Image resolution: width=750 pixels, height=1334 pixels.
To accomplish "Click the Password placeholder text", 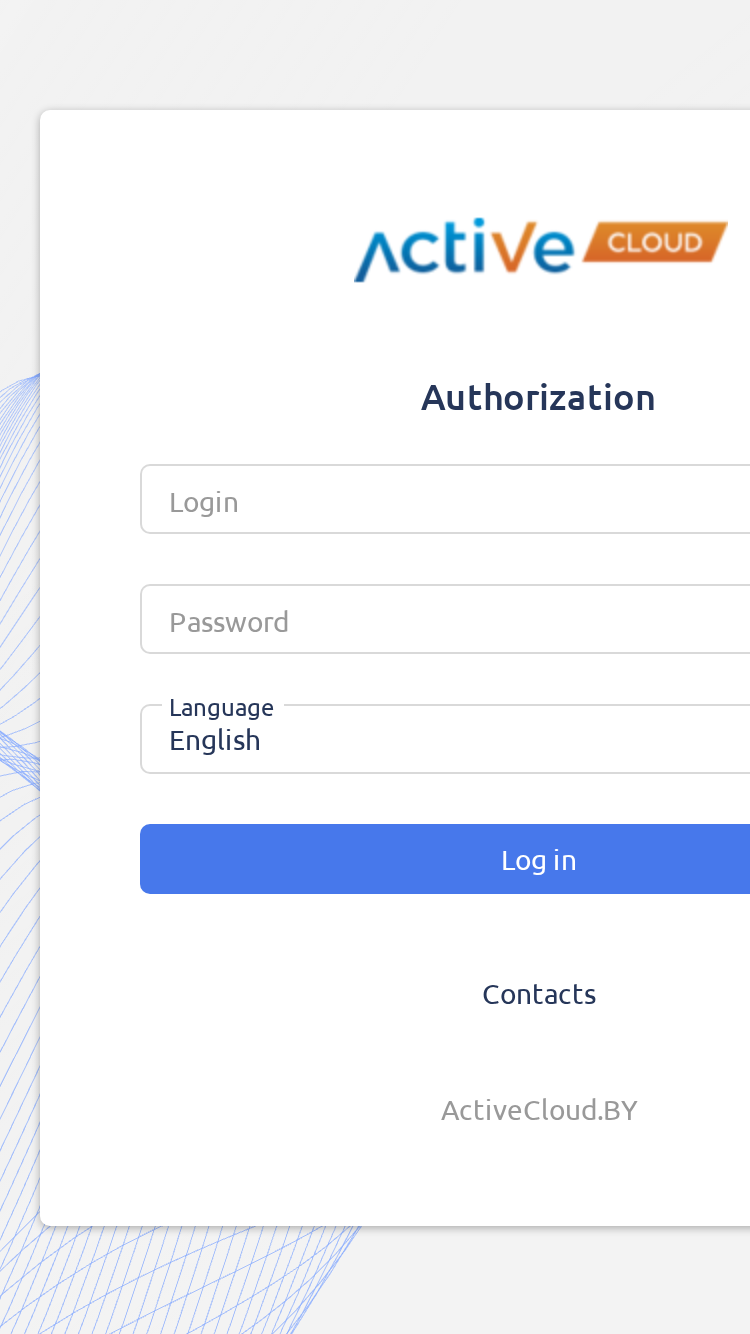I will (229, 622).
